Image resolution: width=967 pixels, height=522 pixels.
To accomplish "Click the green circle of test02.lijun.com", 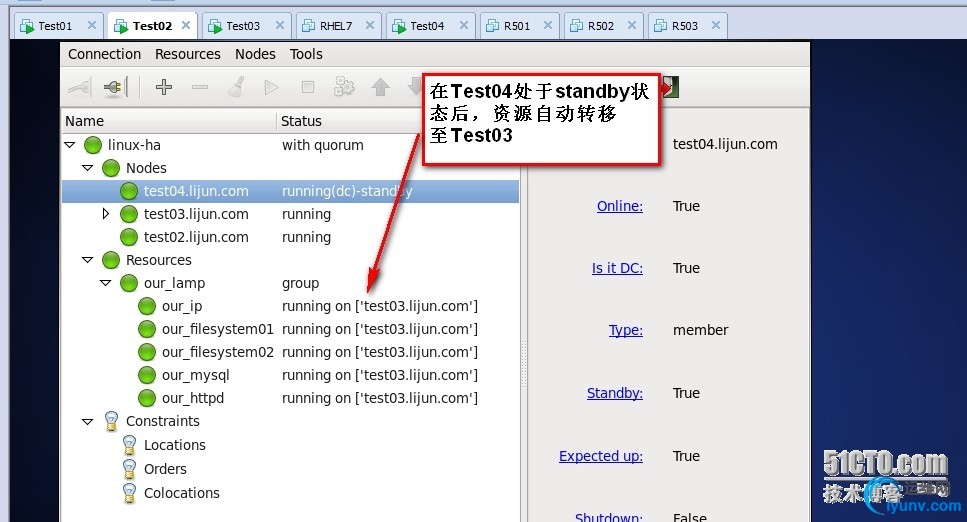I will pos(129,237).
